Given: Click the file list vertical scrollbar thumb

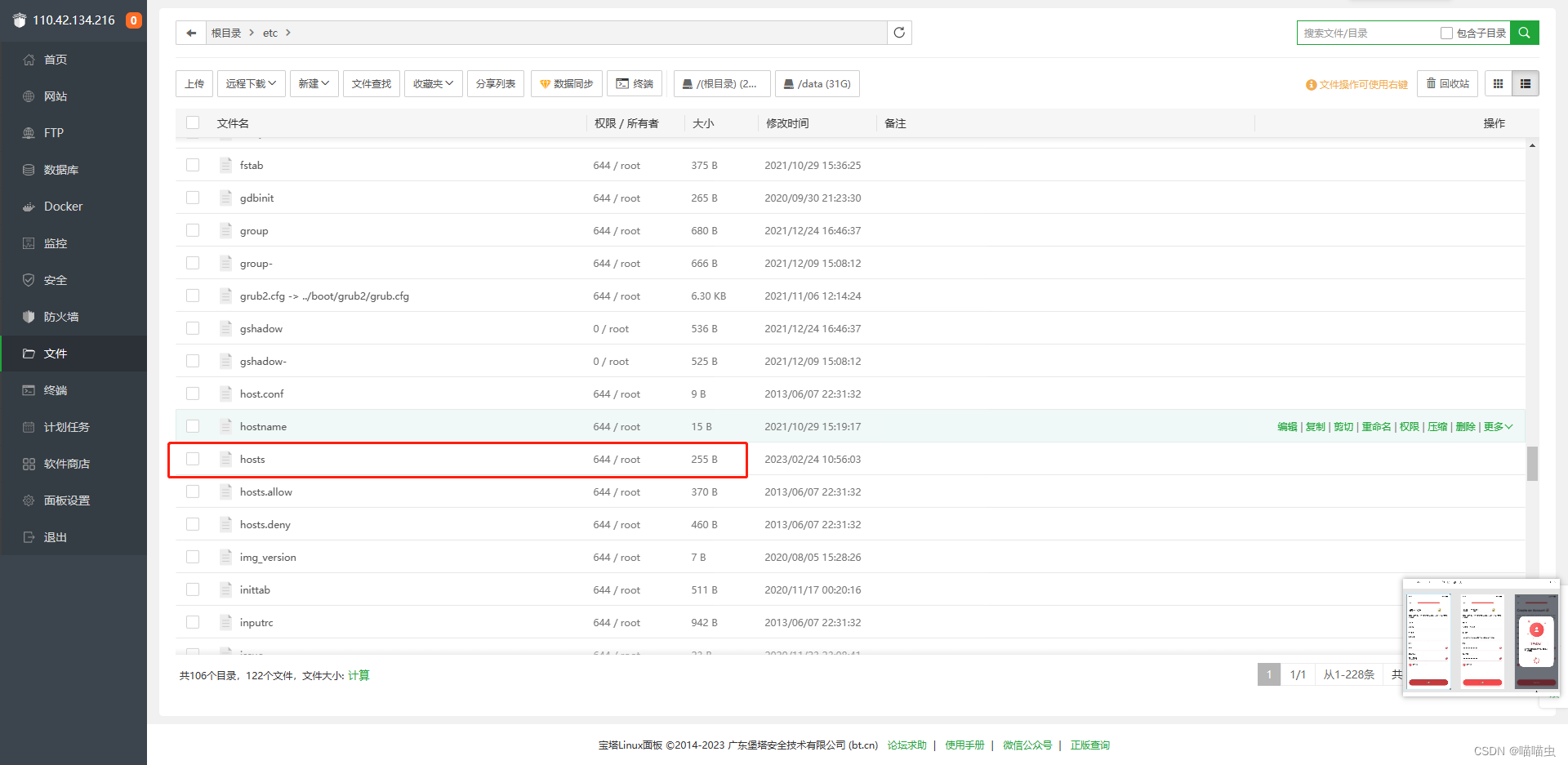Looking at the screenshot, I should pos(1532,463).
